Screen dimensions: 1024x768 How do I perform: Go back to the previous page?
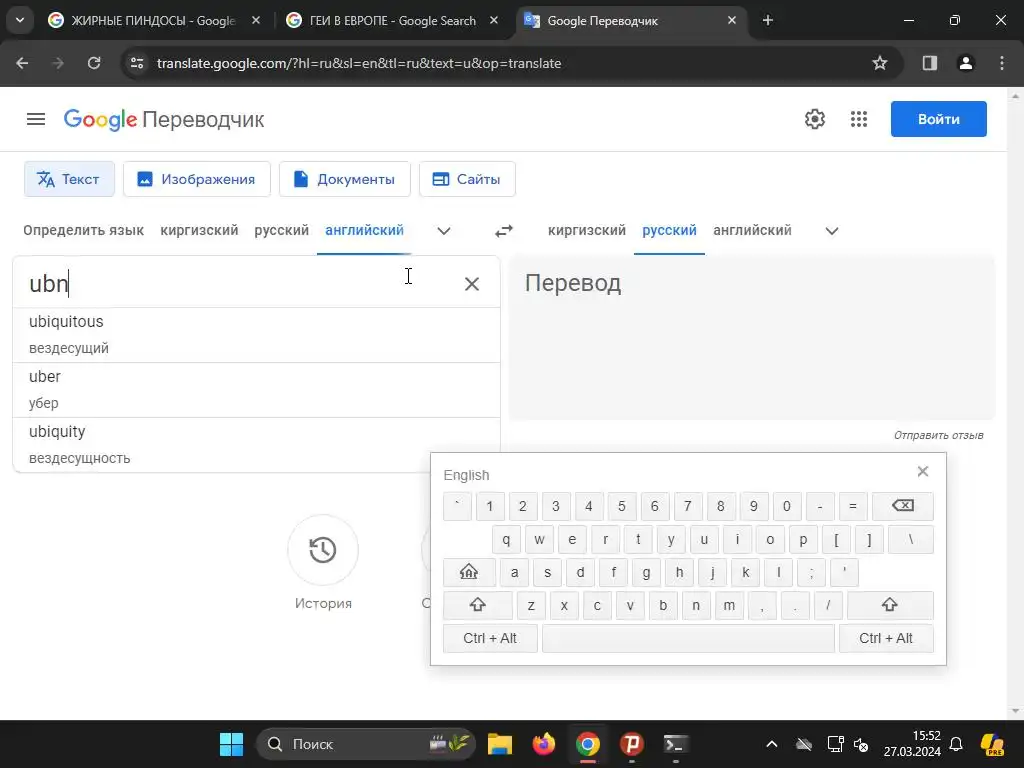point(22,63)
